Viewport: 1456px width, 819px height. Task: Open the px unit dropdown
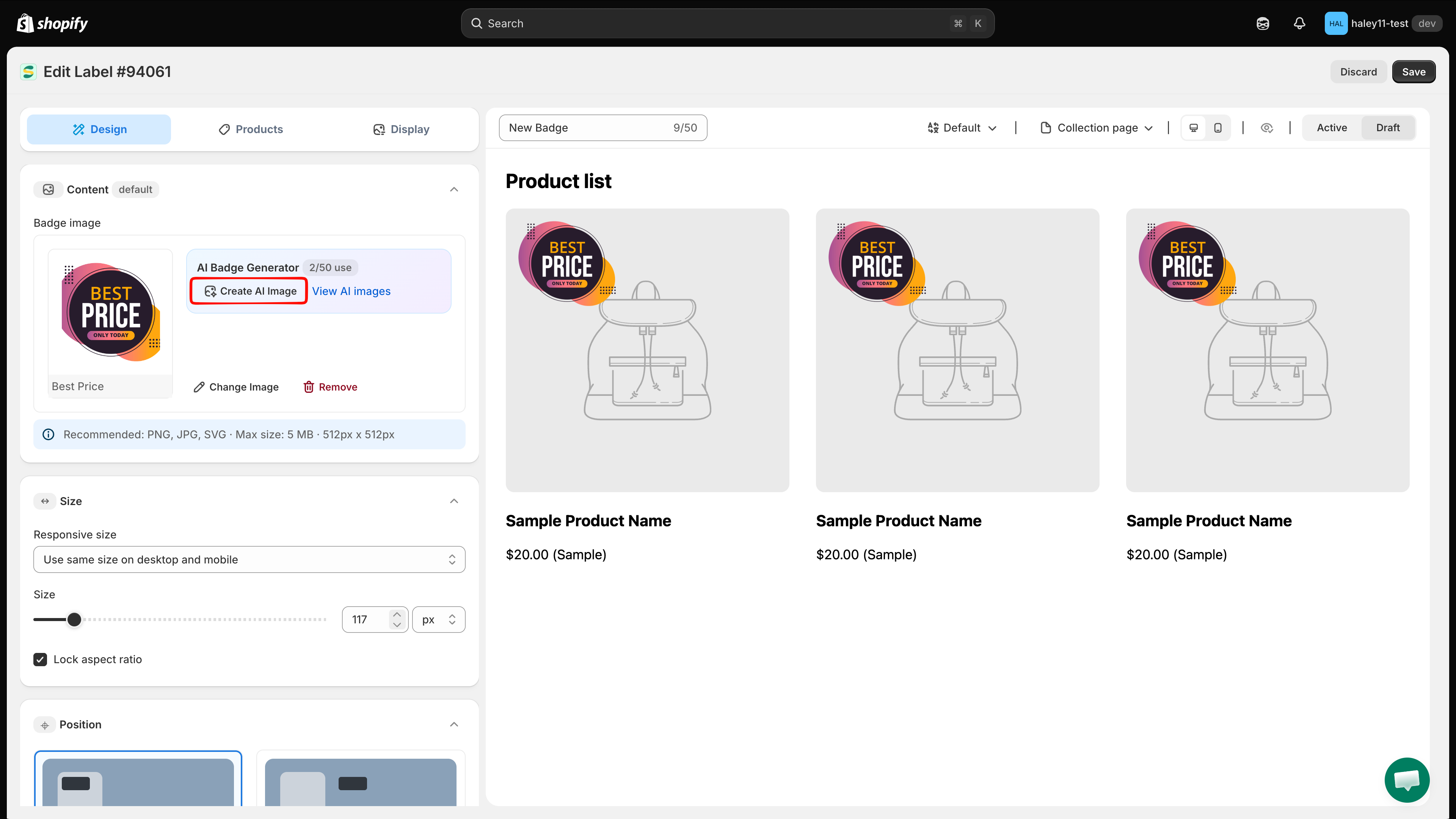439,620
